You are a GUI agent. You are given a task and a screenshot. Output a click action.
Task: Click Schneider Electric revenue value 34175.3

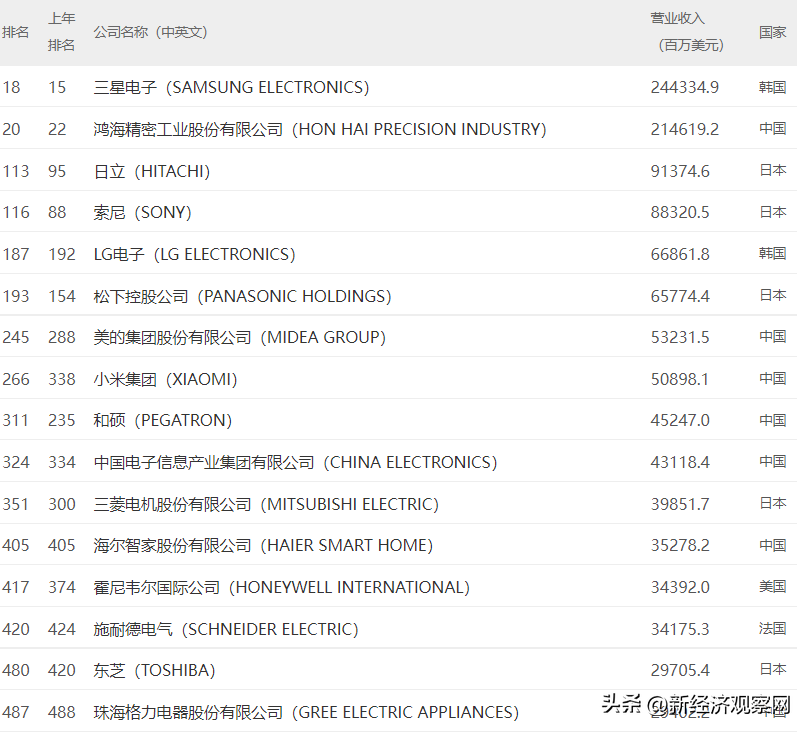point(680,629)
